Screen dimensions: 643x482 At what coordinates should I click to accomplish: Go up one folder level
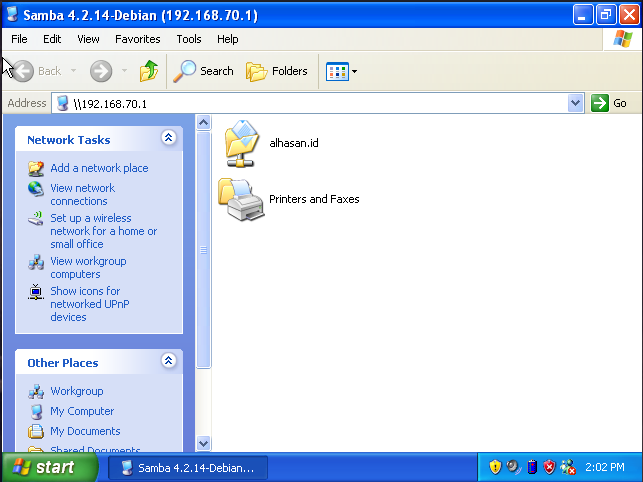coord(148,71)
